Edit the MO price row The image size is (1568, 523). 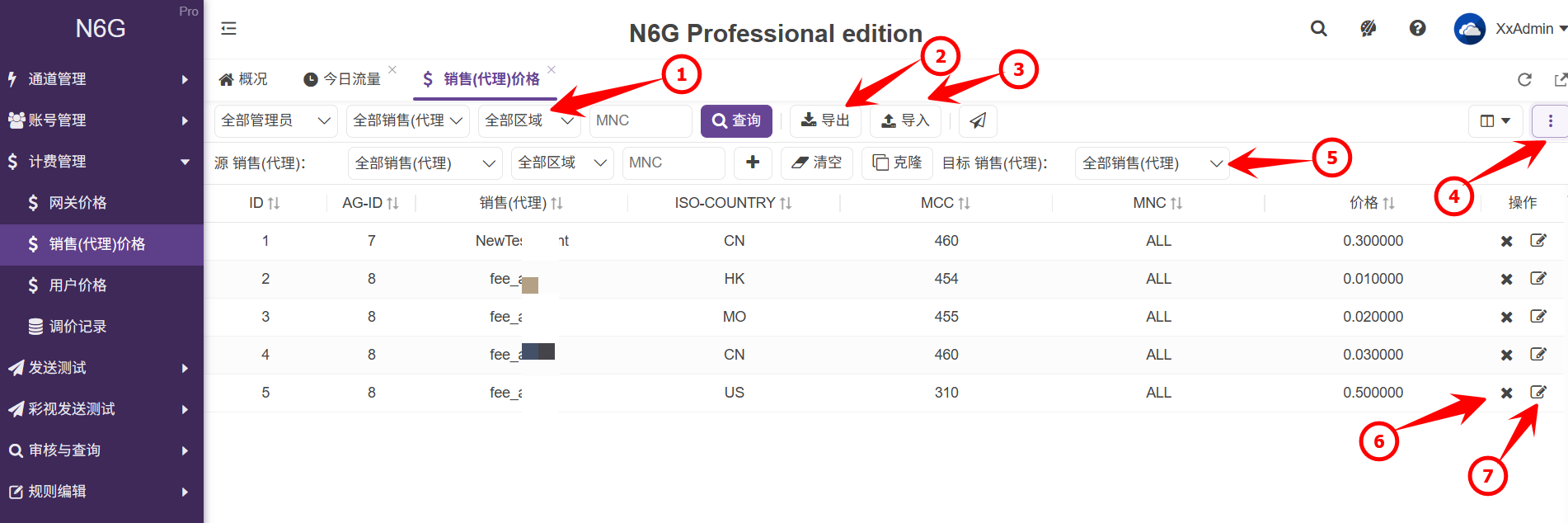click(1538, 316)
